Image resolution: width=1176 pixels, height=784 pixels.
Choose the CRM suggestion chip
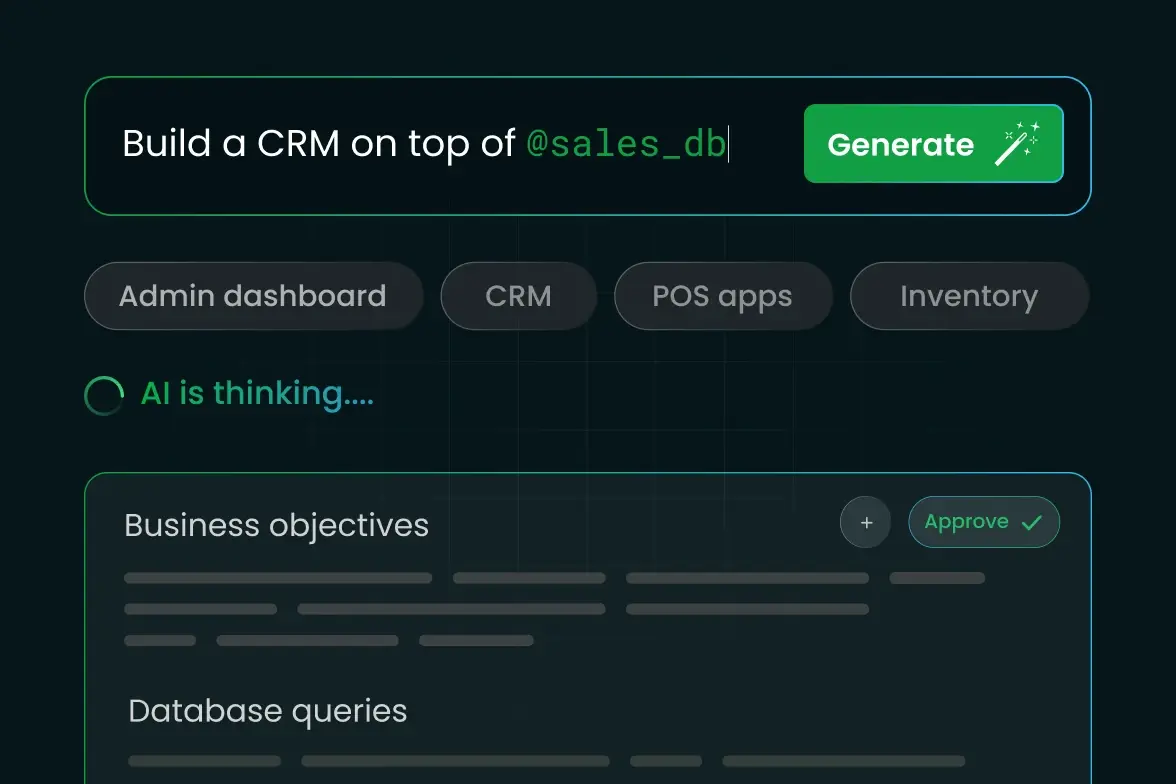518,296
